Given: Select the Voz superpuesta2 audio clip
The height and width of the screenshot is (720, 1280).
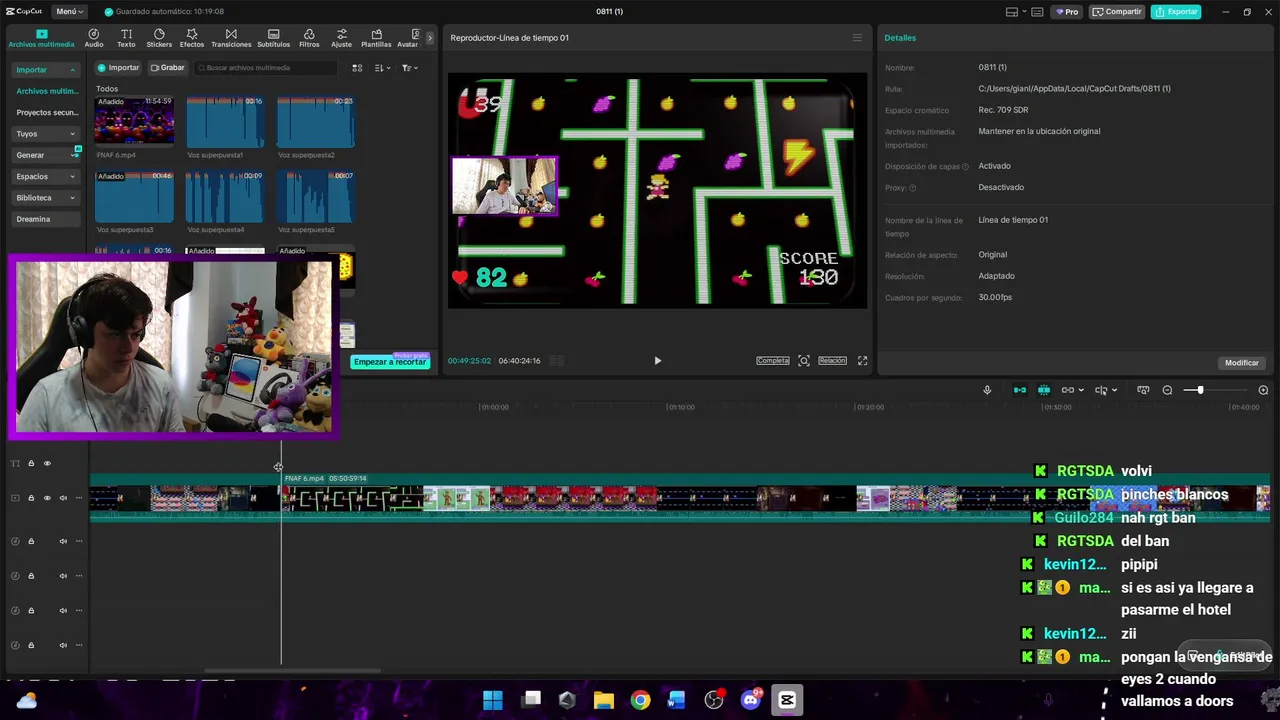Looking at the screenshot, I should [315, 121].
